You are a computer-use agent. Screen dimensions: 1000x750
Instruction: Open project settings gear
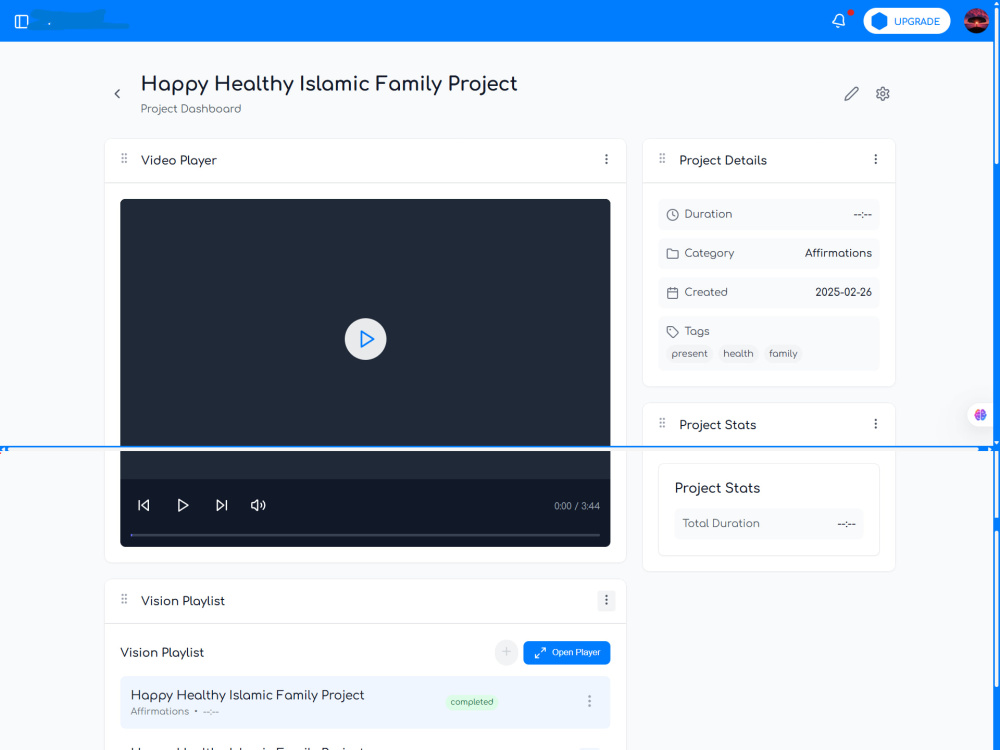[883, 94]
